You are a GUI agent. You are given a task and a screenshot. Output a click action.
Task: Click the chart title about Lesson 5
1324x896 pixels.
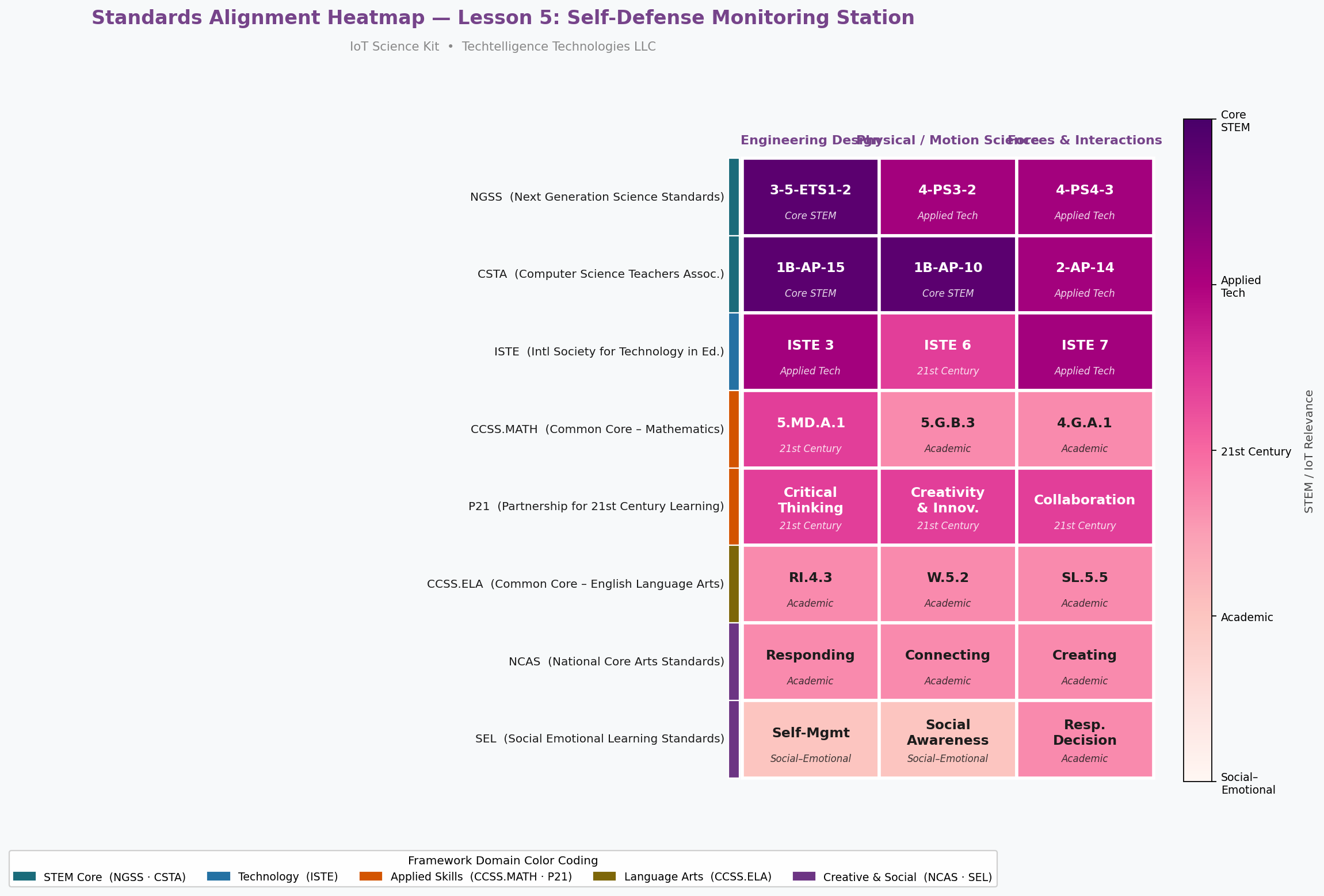[x=503, y=18]
